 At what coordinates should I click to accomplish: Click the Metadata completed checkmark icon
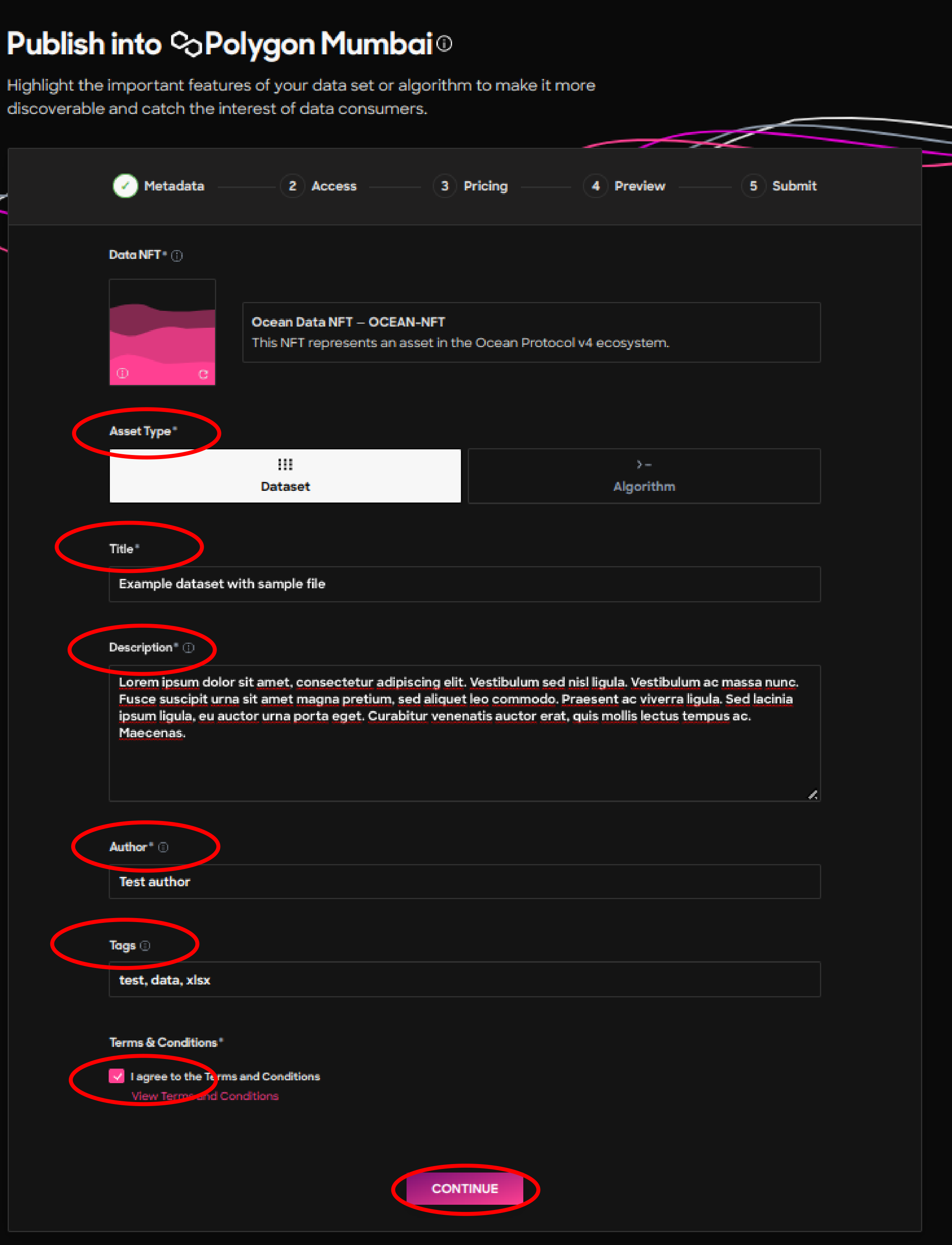[x=125, y=186]
